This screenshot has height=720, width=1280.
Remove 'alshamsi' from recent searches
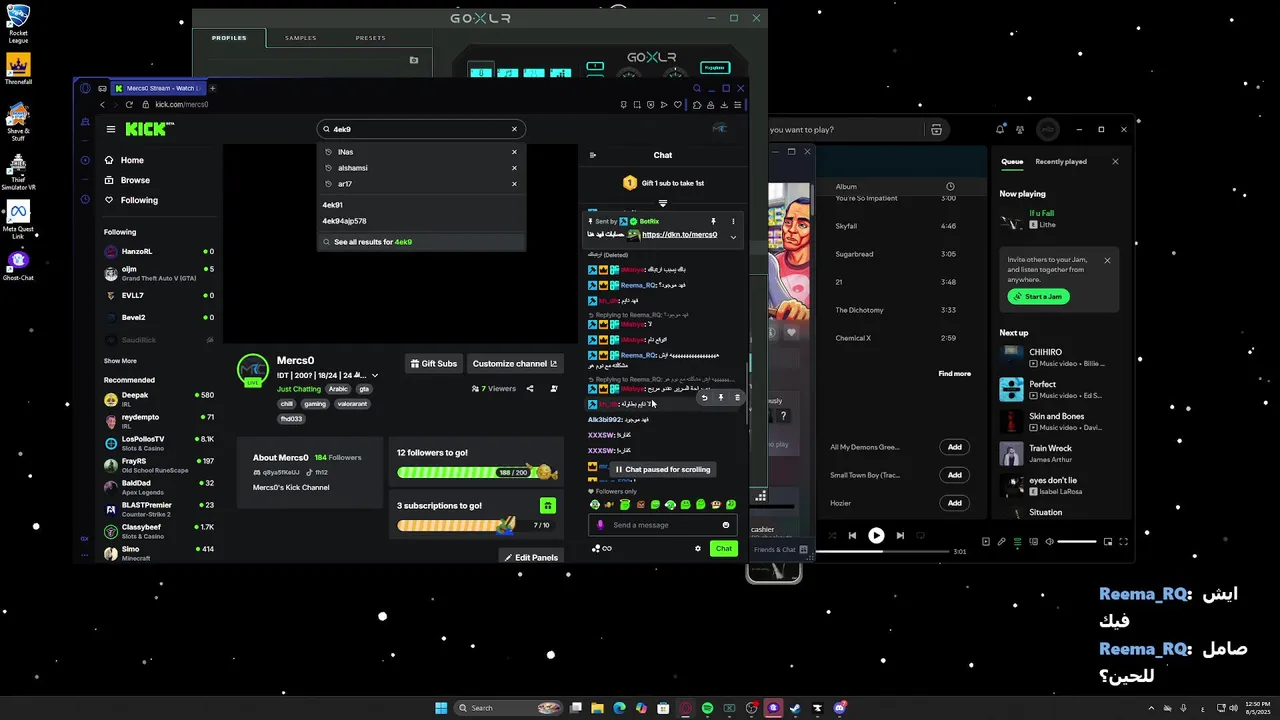point(514,168)
